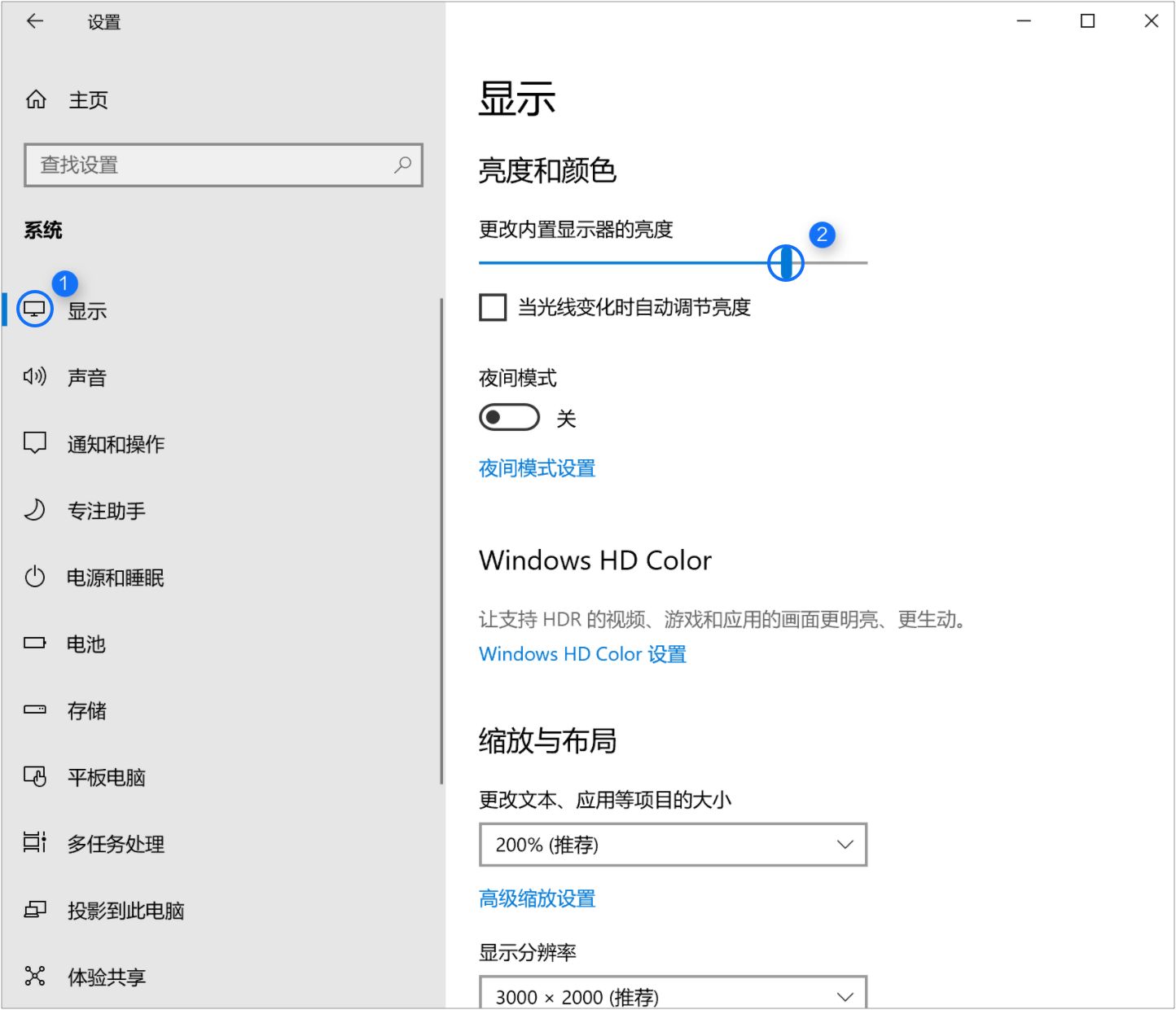Click the back arrow icon

34,22
